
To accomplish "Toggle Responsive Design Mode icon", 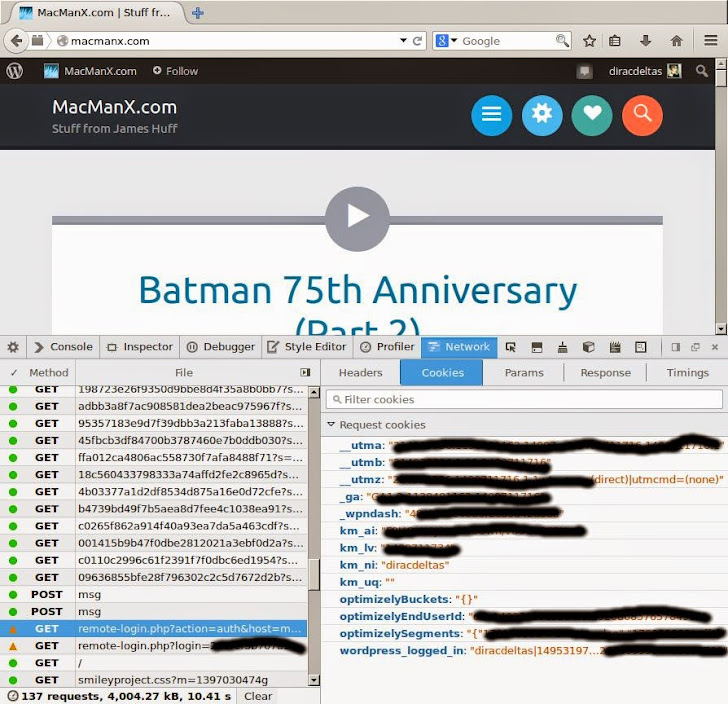I will click(x=641, y=347).
